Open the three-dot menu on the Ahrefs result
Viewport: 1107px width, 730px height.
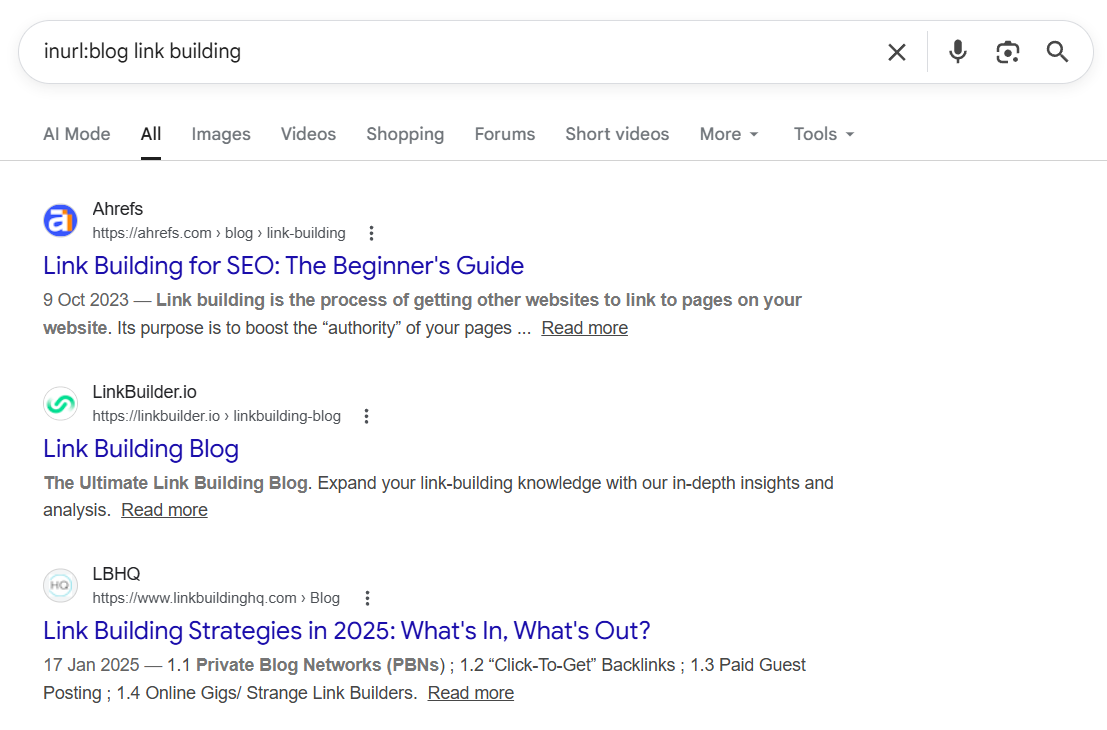(x=371, y=232)
